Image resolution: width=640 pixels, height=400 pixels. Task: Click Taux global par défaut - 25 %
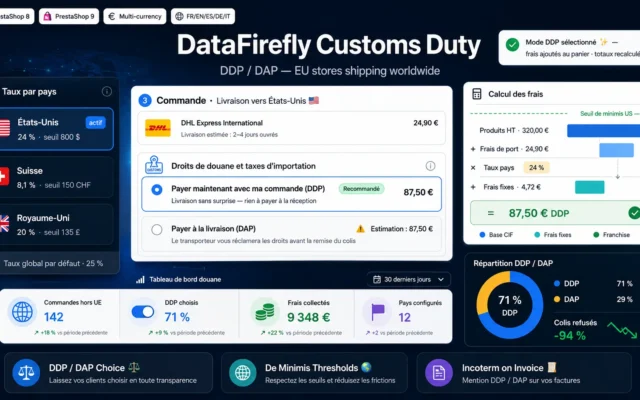point(53,263)
